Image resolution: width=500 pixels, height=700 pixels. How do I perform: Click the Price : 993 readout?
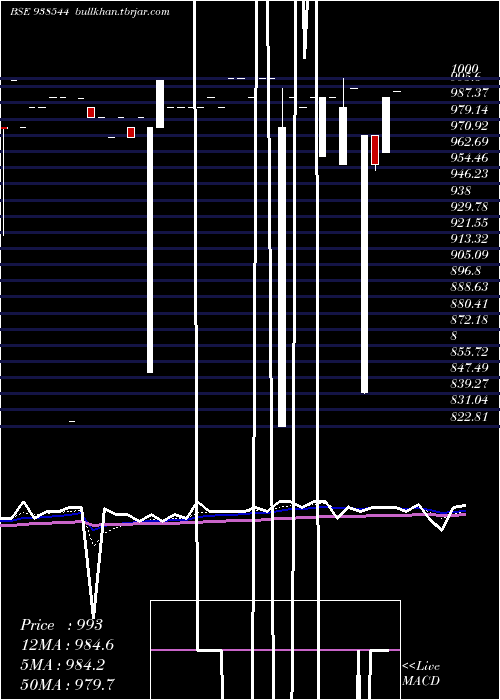tap(62, 625)
